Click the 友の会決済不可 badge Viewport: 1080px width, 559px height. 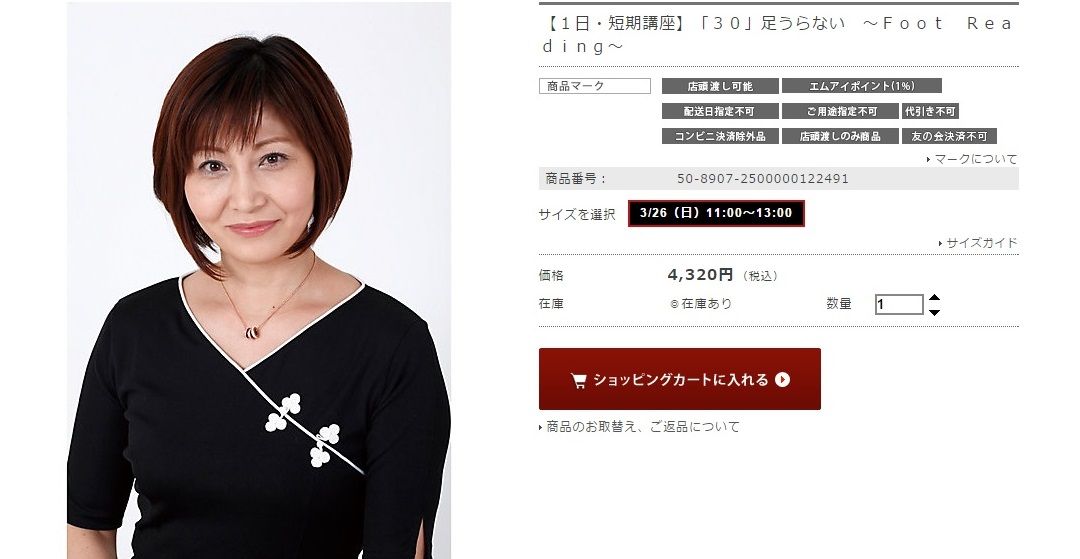(x=949, y=136)
